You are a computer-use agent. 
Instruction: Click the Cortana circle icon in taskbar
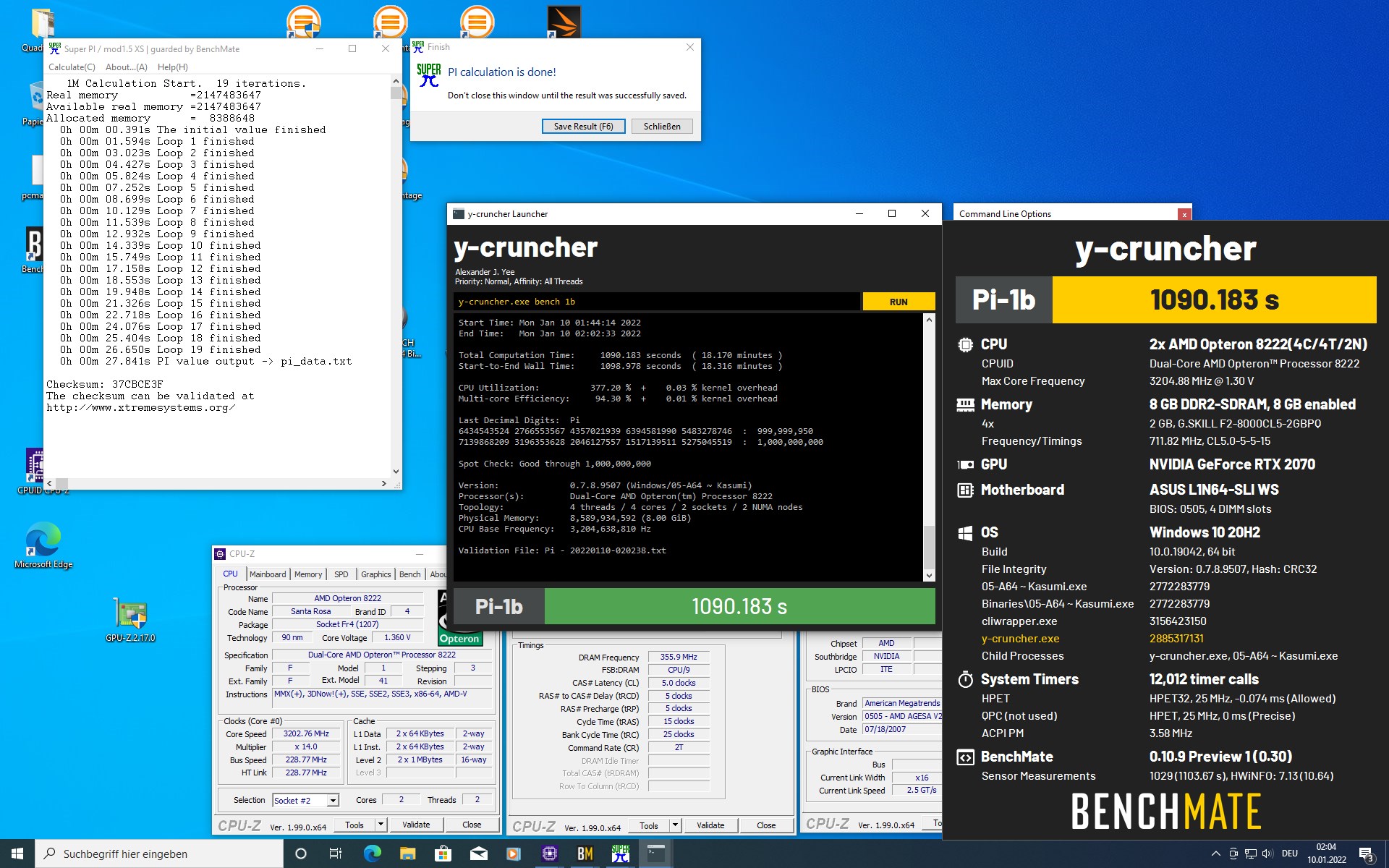301,854
